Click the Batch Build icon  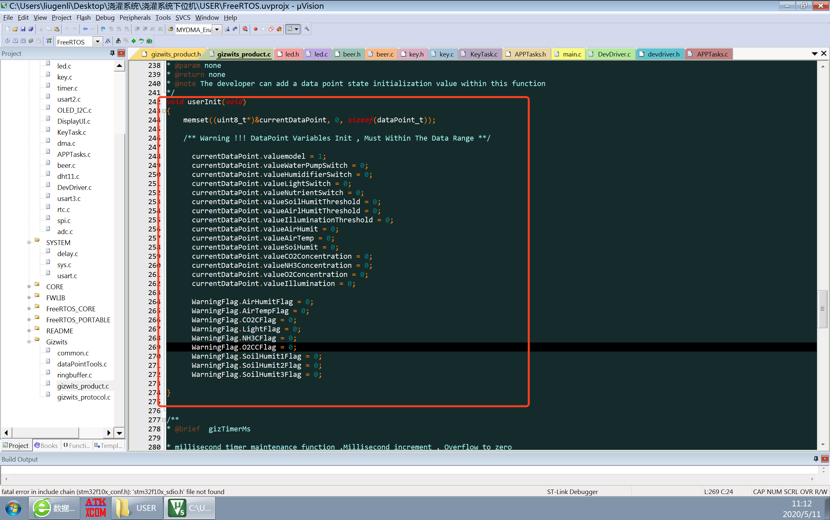click(31, 41)
